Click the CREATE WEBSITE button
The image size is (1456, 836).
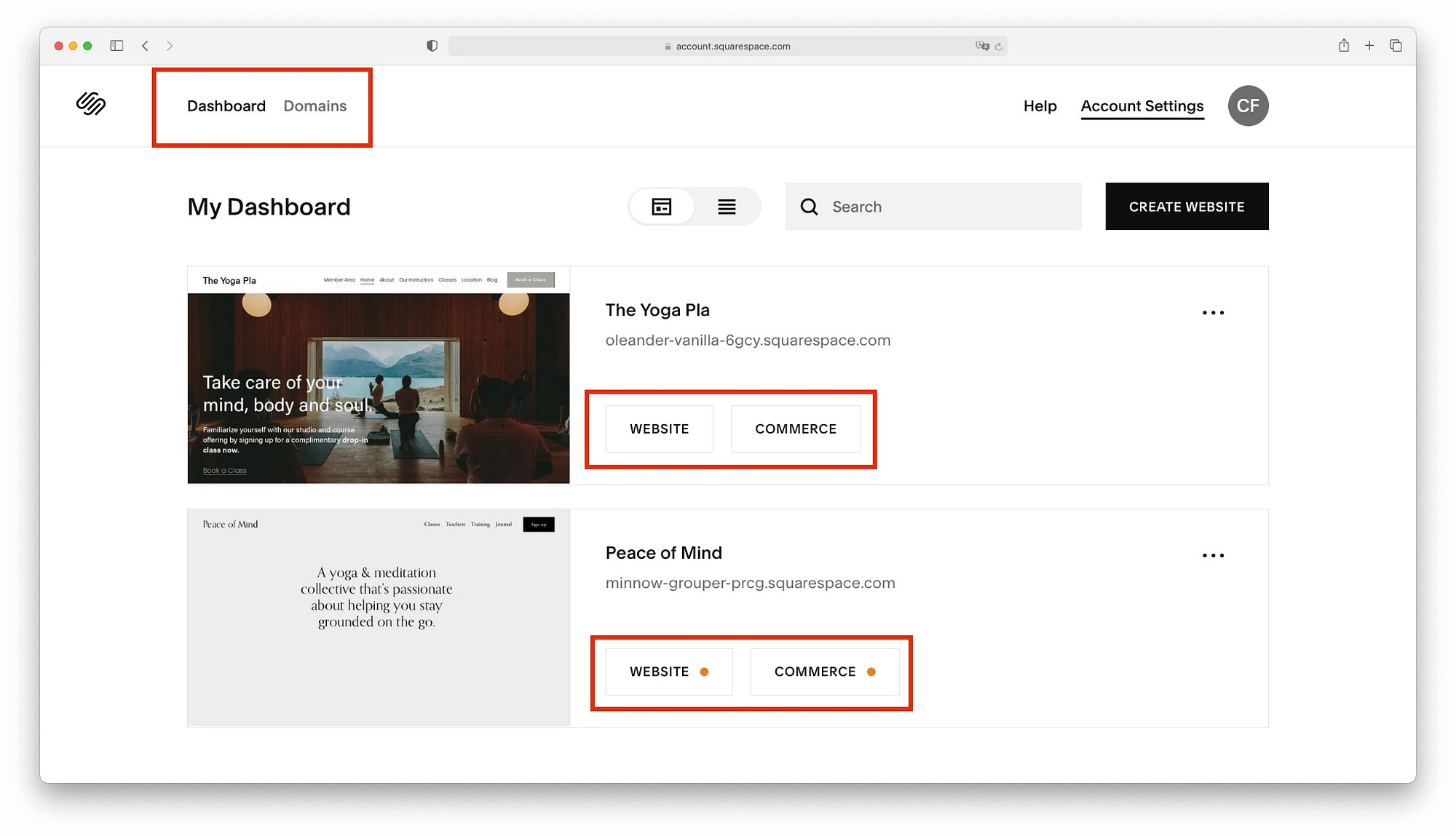click(1186, 207)
